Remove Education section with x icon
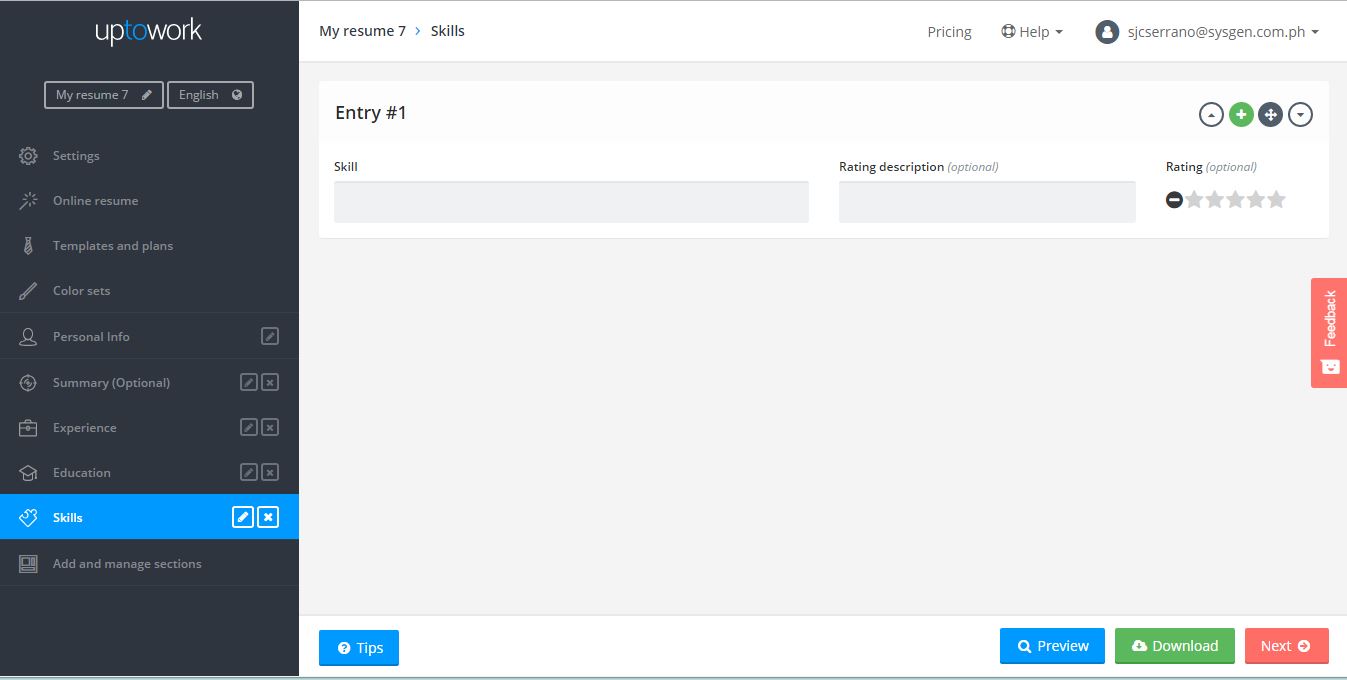The height and width of the screenshot is (680, 1347). tap(270, 472)
